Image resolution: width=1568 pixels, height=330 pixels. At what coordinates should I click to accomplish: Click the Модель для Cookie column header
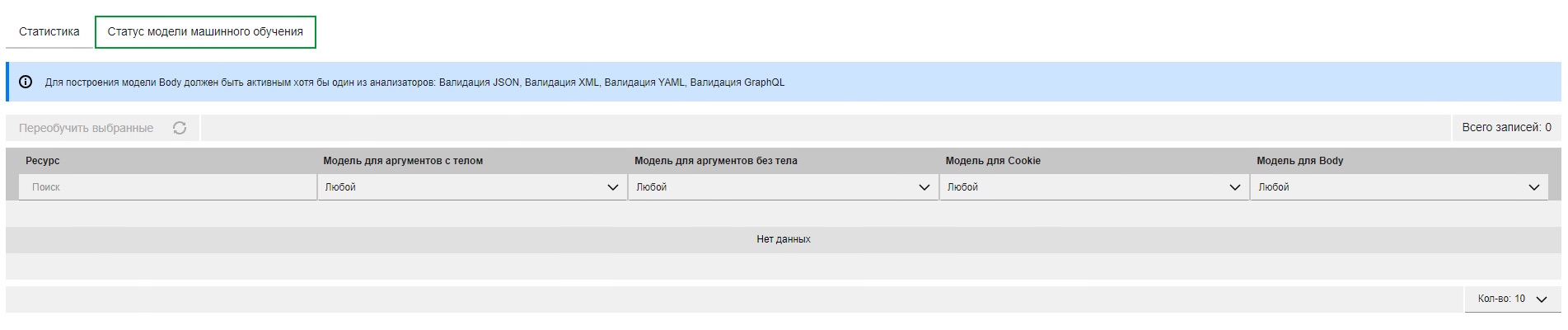(x=992, y=161)
